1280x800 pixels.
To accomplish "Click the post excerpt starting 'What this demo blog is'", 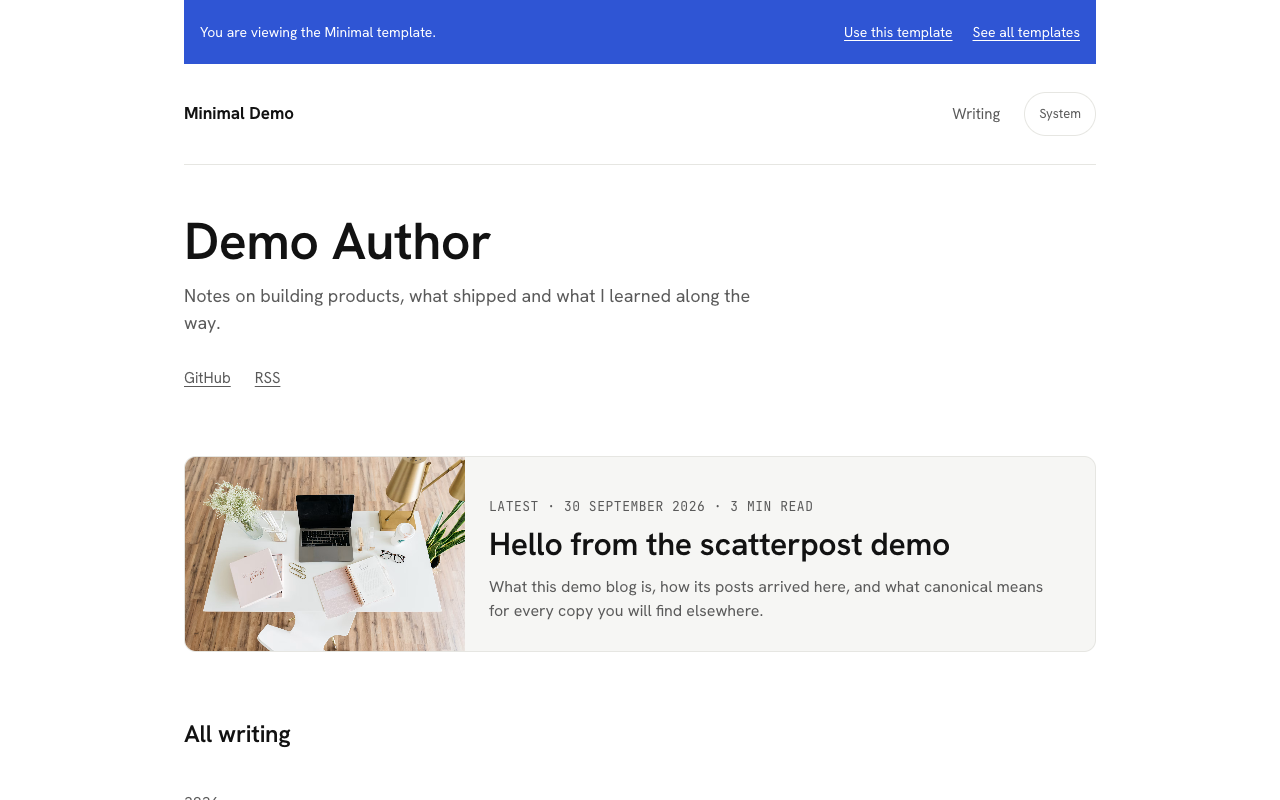I will pyautogui.click(x=766, y=598).
